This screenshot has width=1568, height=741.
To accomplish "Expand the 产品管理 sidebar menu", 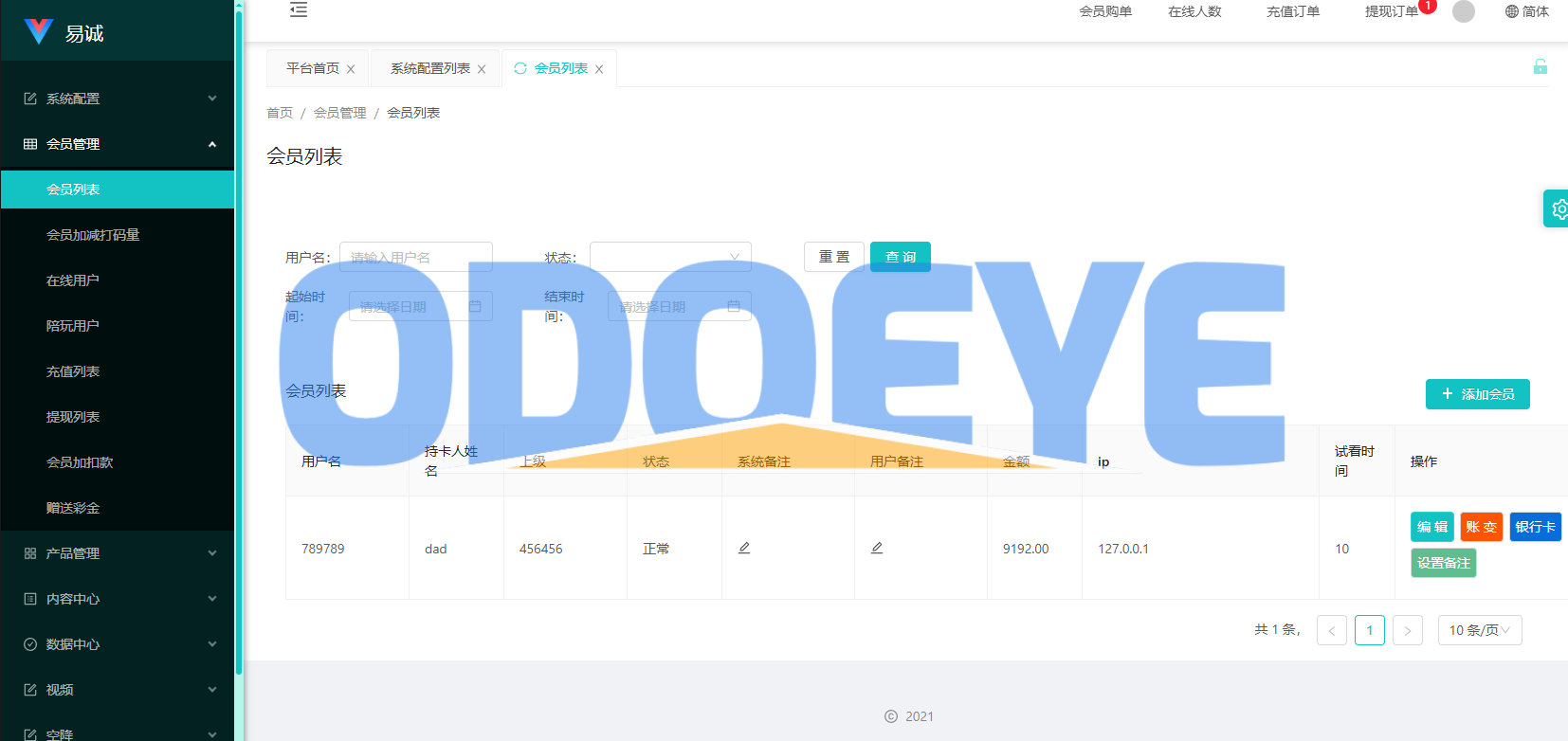I will [118, 553].
